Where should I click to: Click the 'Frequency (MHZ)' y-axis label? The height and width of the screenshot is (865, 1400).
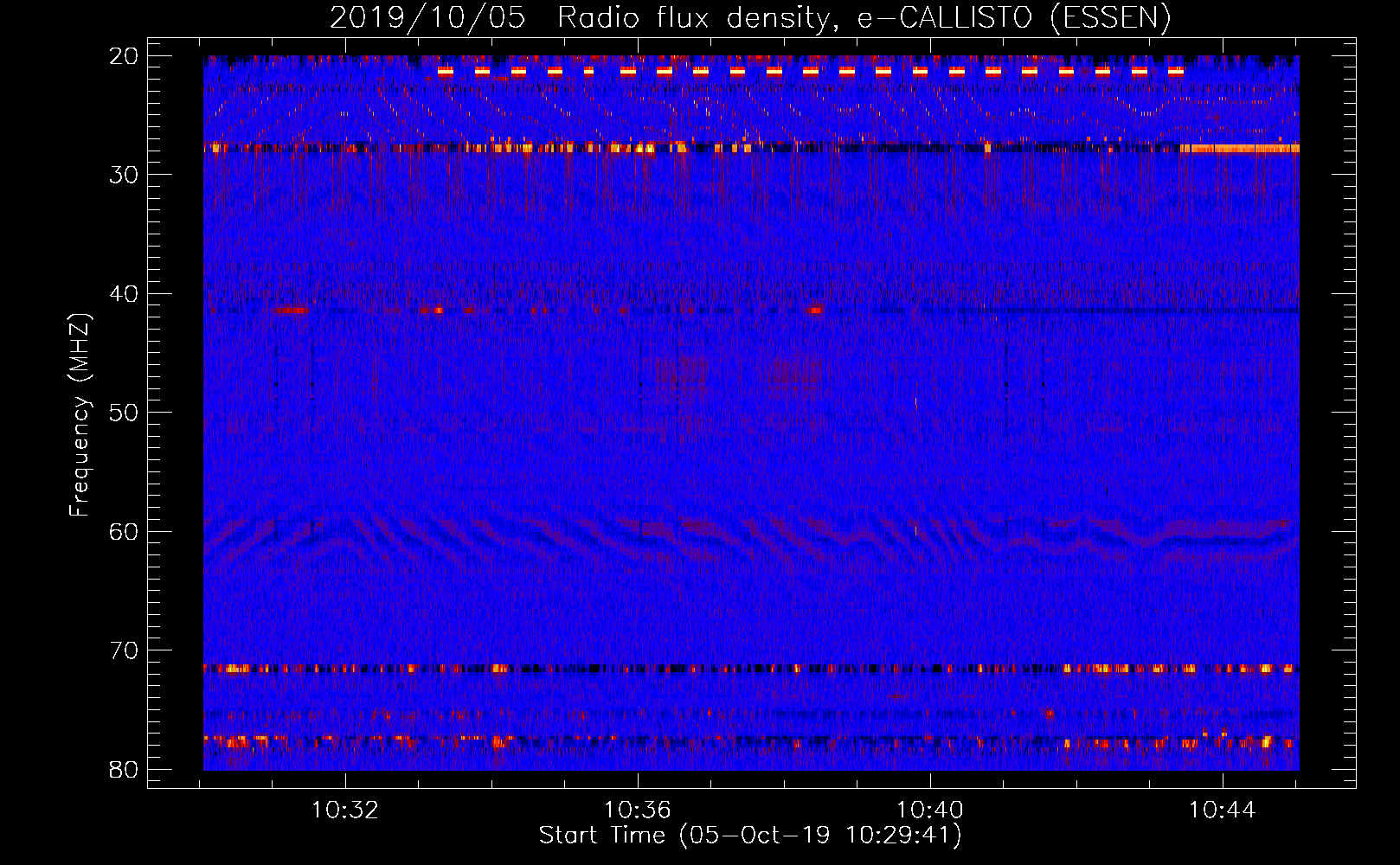[x=80, y=414]
